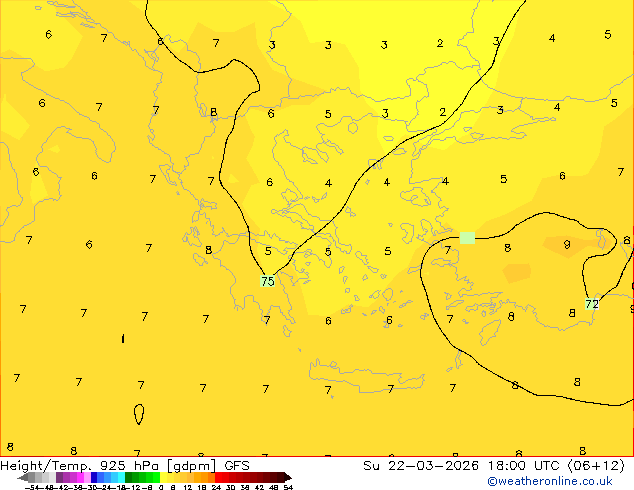Click the weatheronline.co.uk copyright link
This screenshot has width=634, height=490.
pos(550,481)
